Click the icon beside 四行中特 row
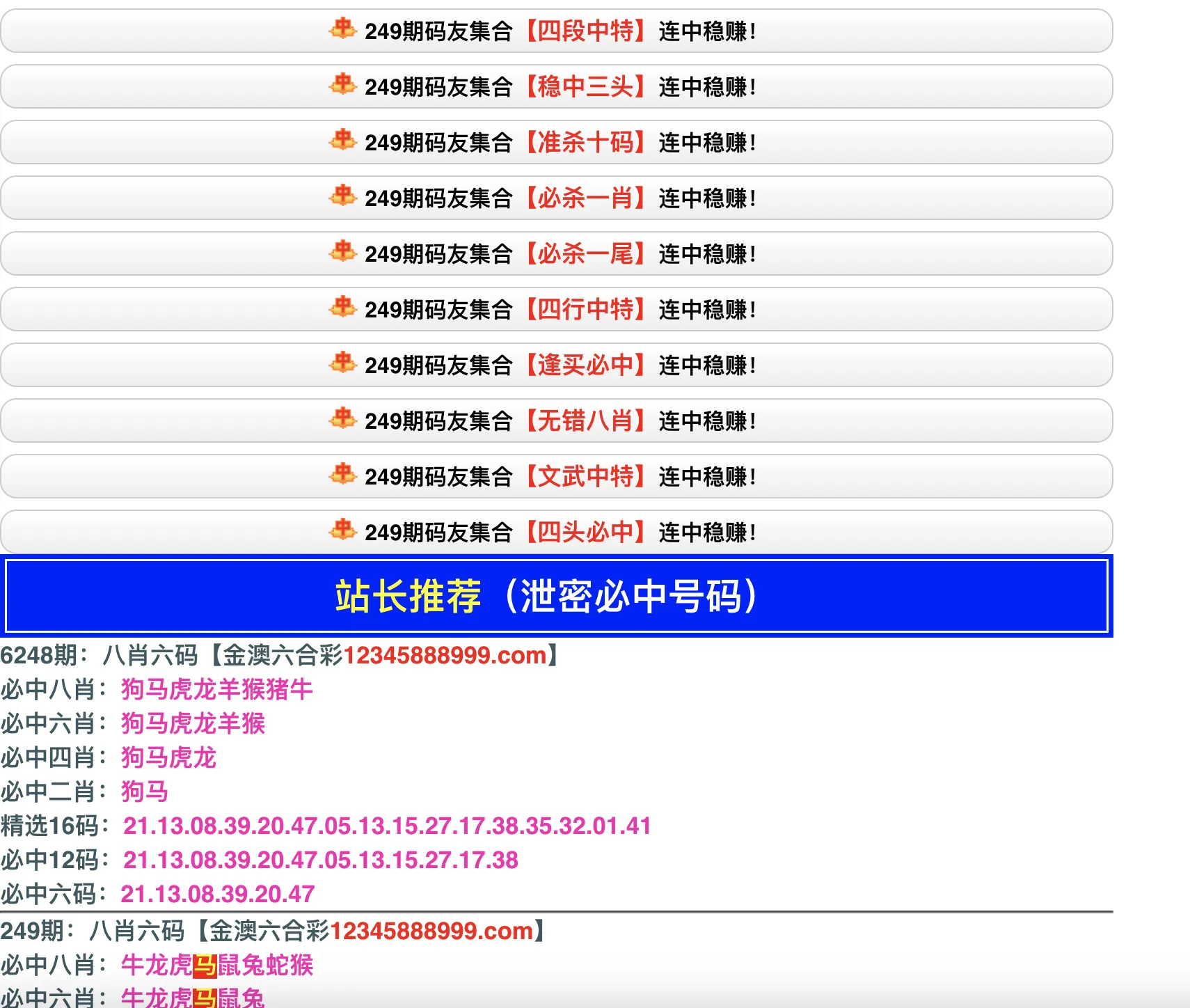Screen dimensions: 1190x1008 (x=342, y=308)
